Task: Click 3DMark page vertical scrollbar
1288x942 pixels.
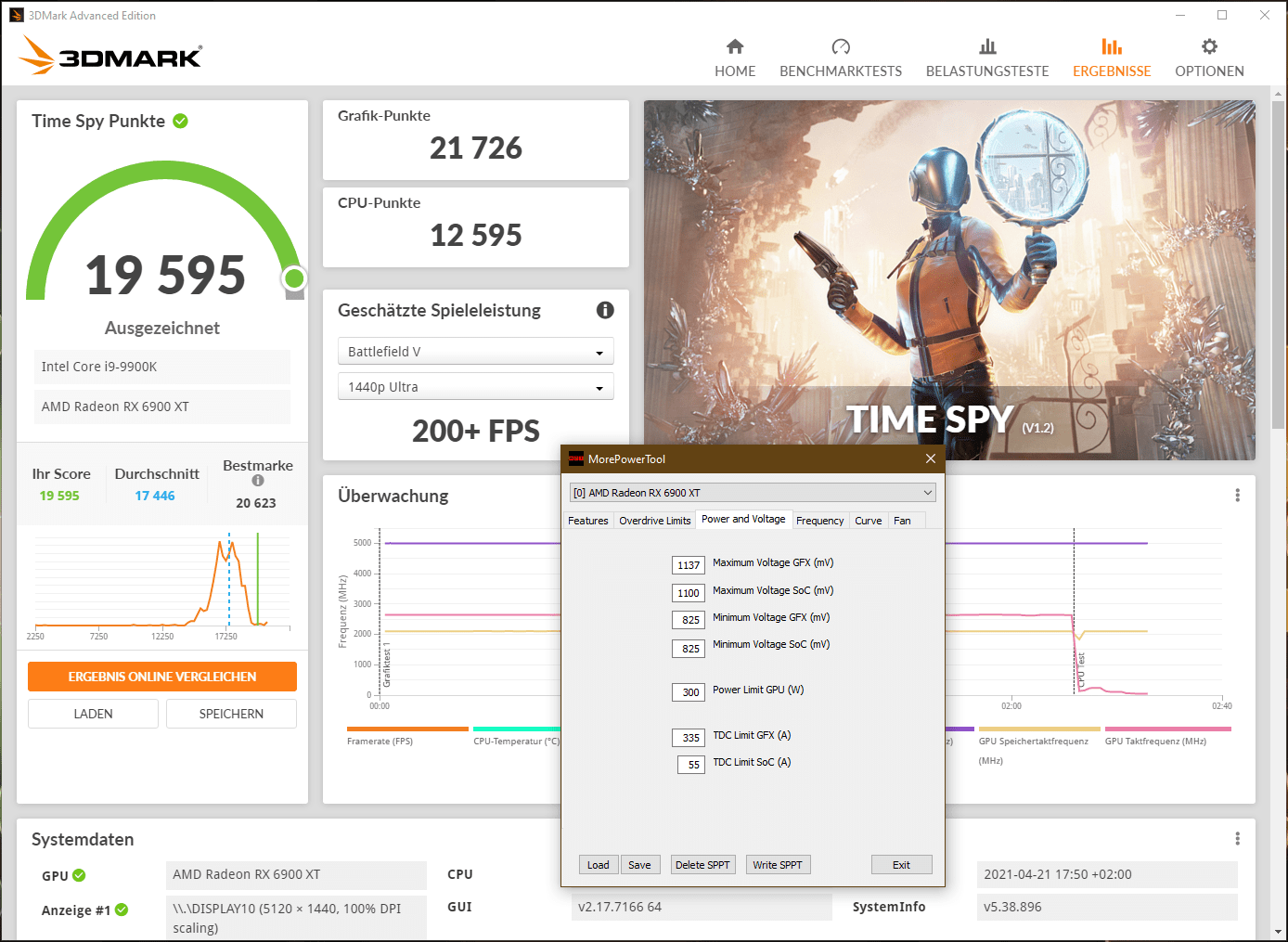Action: pos(1279,265)
